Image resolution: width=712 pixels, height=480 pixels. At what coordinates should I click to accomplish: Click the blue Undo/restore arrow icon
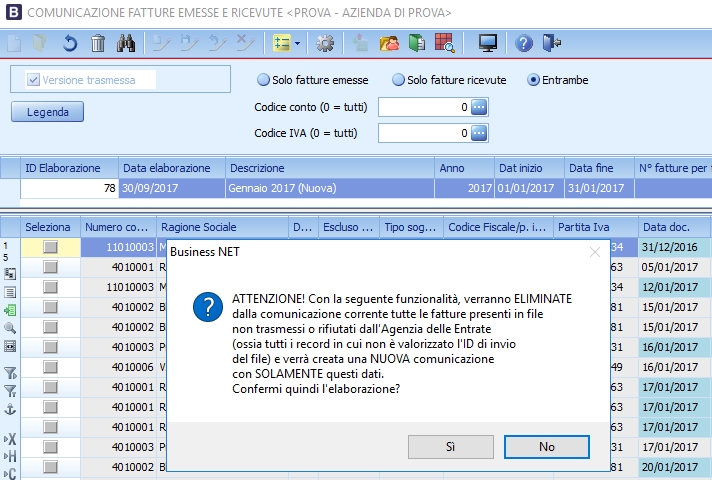pyautogui.click(x=69, y=44)
